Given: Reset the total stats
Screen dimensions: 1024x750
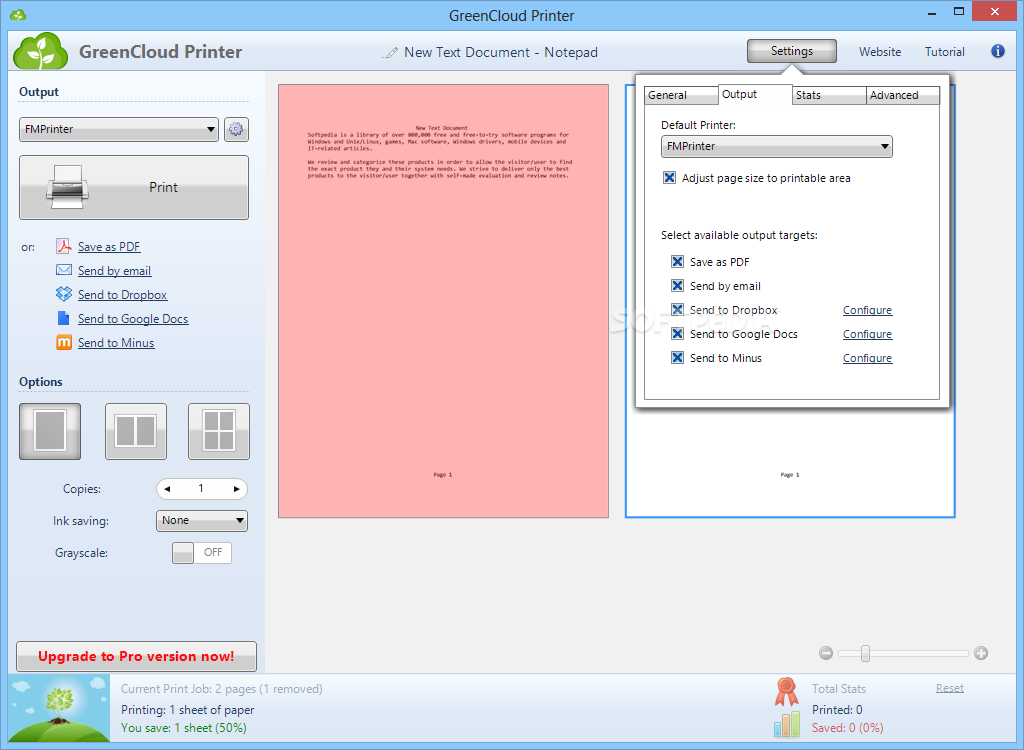Looking at the screenshot, I should (950, 688).
